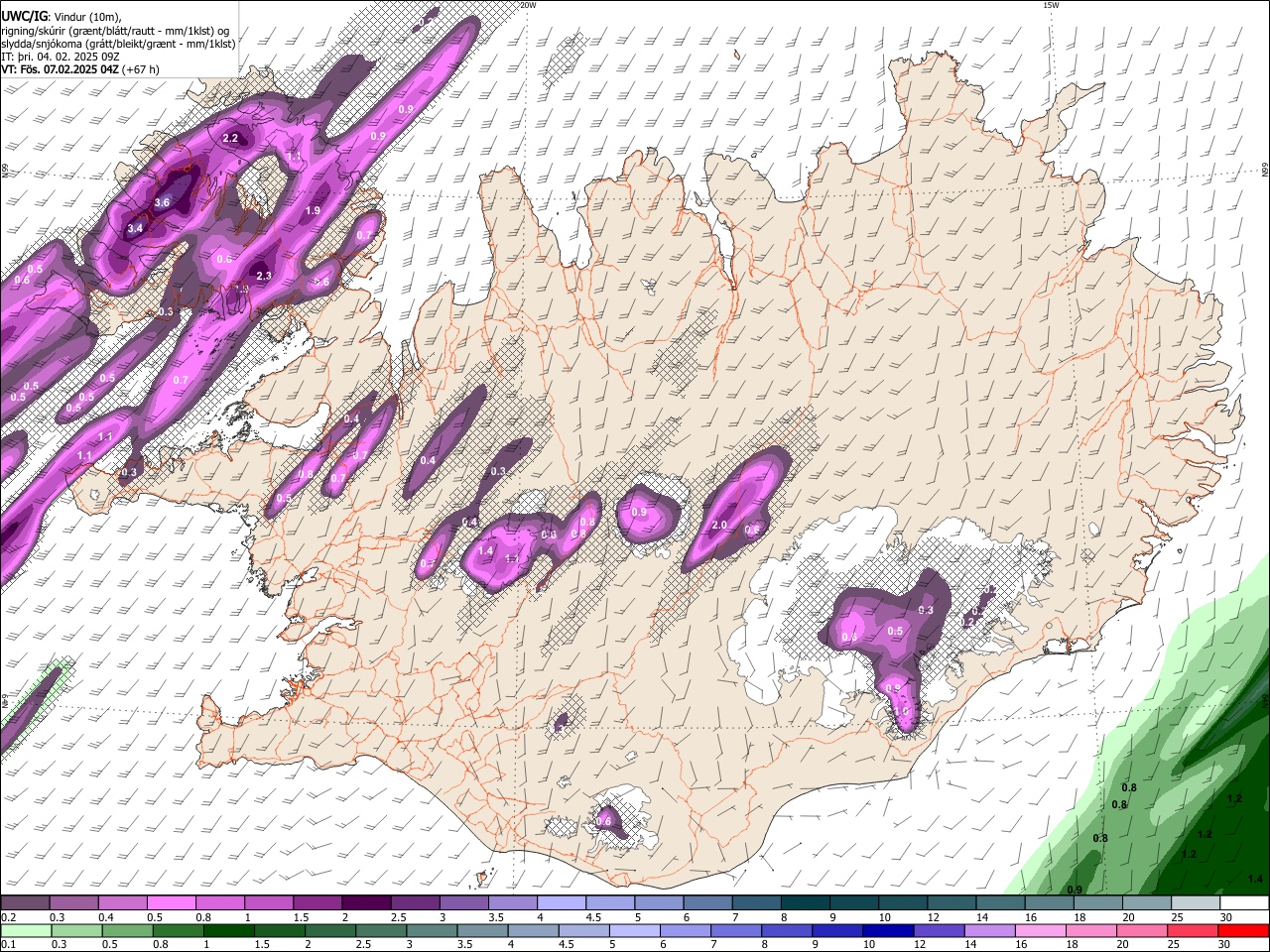Pick the darkest purple swatch labeled 2 in the upper legend
The image size is (1270, 952).
[x=366, y=903]
